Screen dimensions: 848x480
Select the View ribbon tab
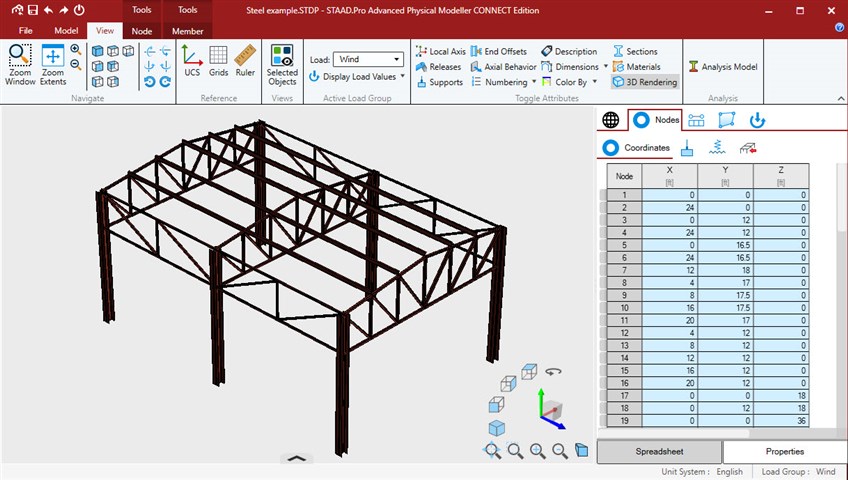[105, 31]
